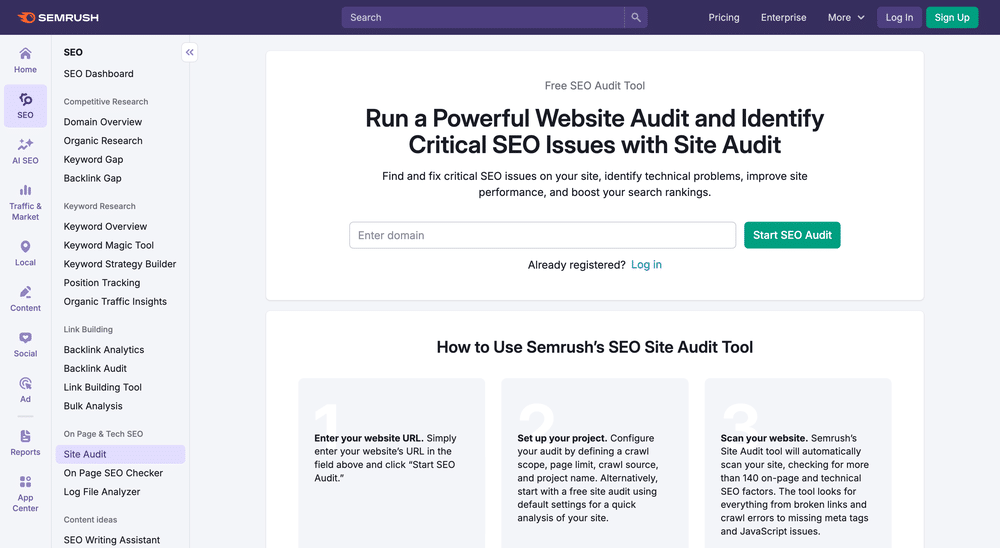Click the search magnifier icon

pyautogui.click(x=636, y=17)
